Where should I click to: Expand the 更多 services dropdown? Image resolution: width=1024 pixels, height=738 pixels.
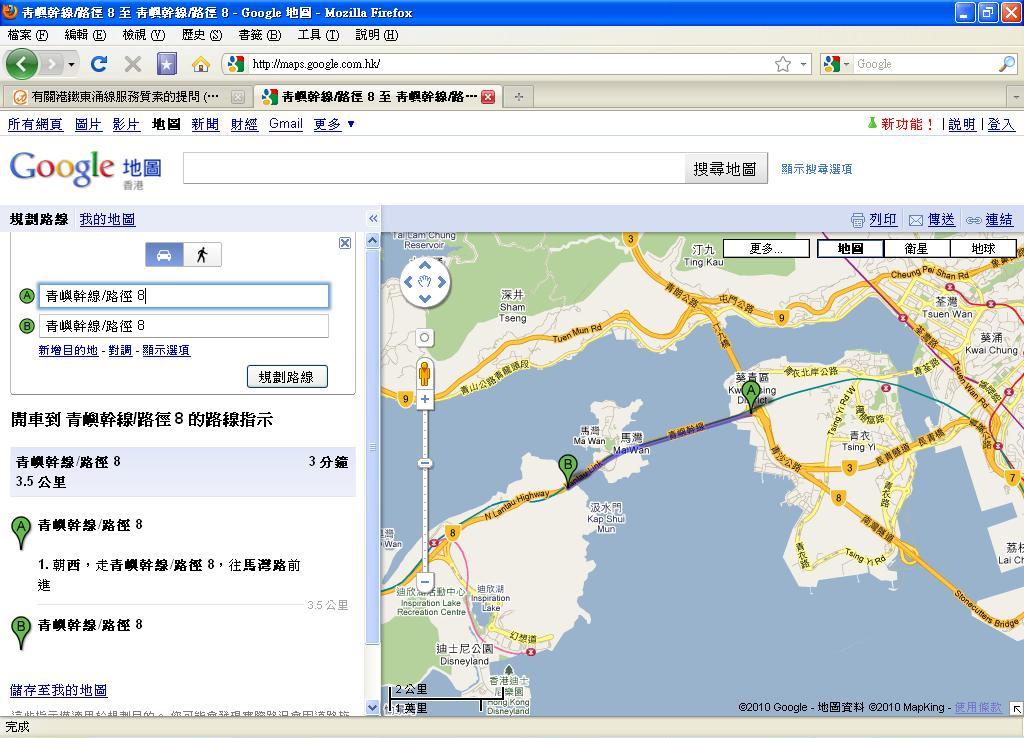pos(334,124)
